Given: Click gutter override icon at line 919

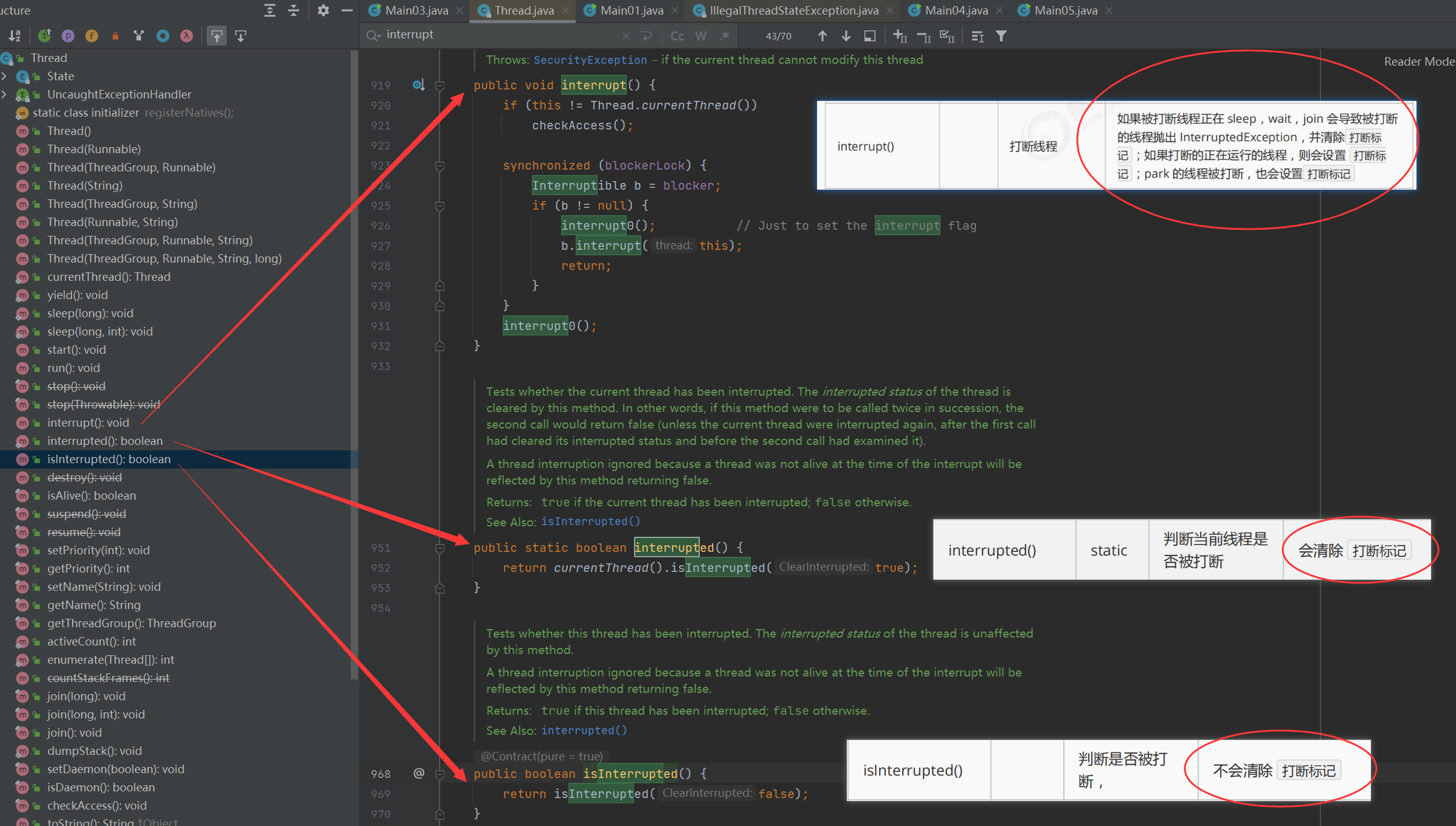Looking at the screenshot, I should 418,84.
